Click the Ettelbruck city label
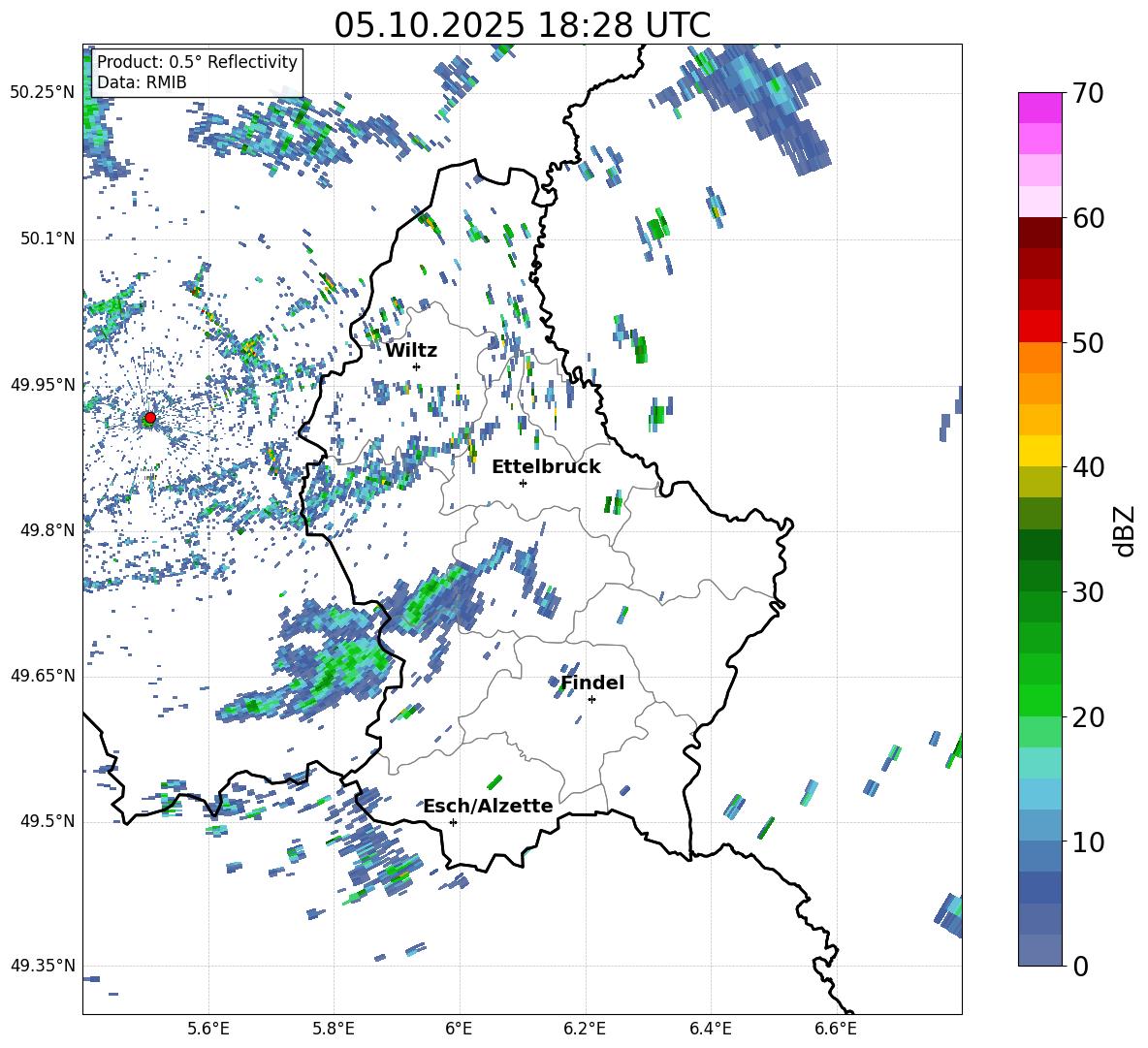Image resolution: width=1148 pixels, height=1048 pixels. point(546,467)
